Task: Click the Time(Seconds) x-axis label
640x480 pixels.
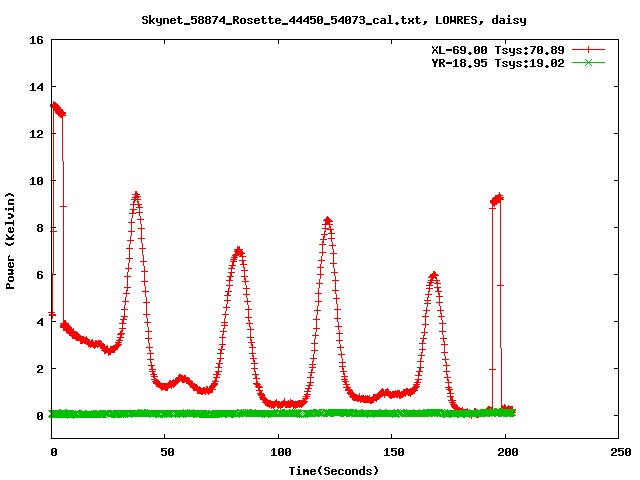Action: 333,471
